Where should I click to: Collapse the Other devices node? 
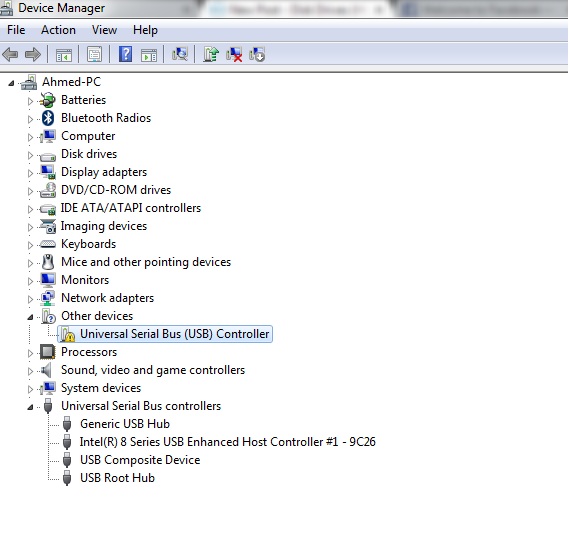pyautogui.click(x=30, y=318)
